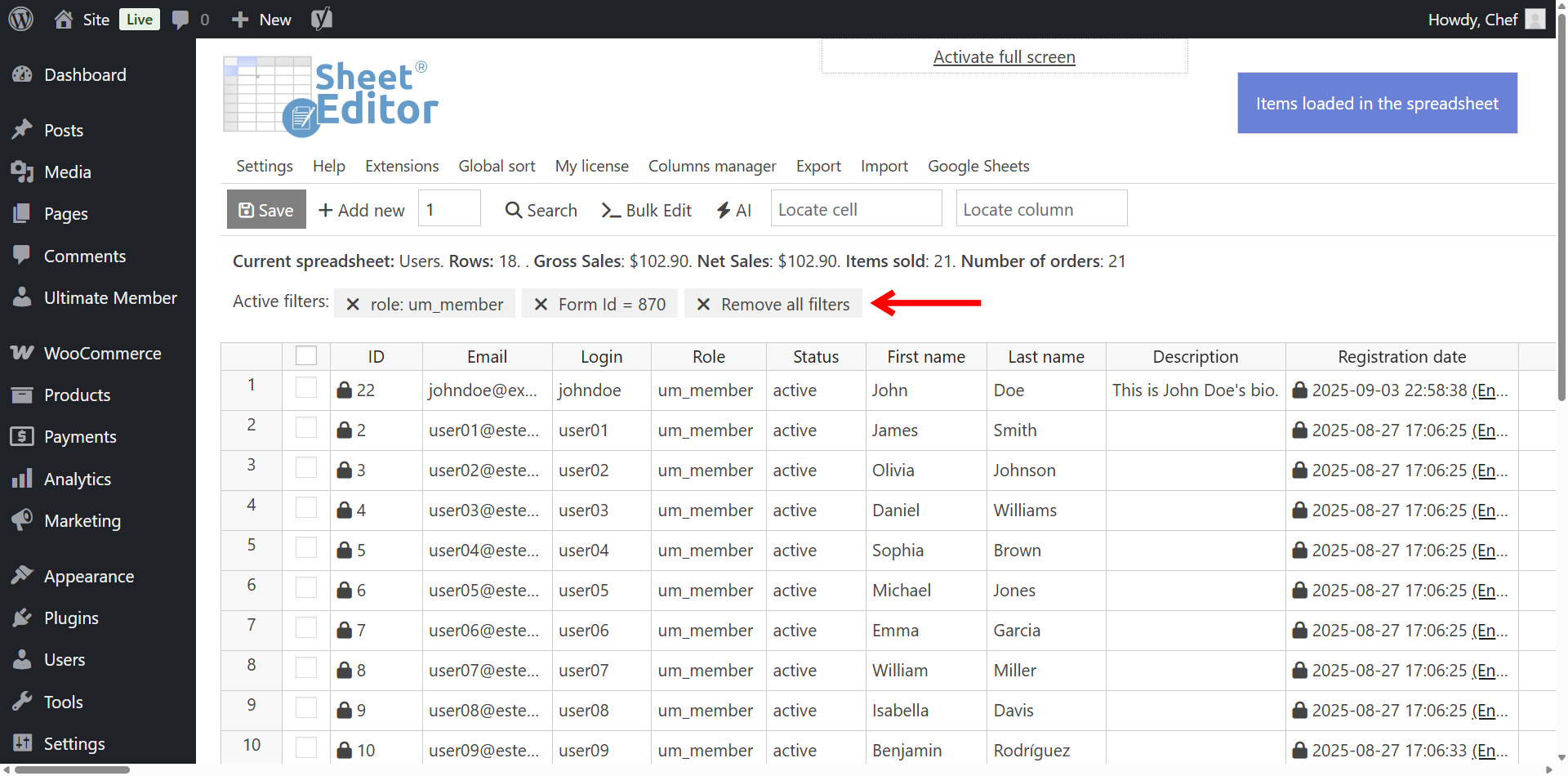Open the My license menu
The height and width of the screenshot is (776, 1568).
tap(592, 166)
